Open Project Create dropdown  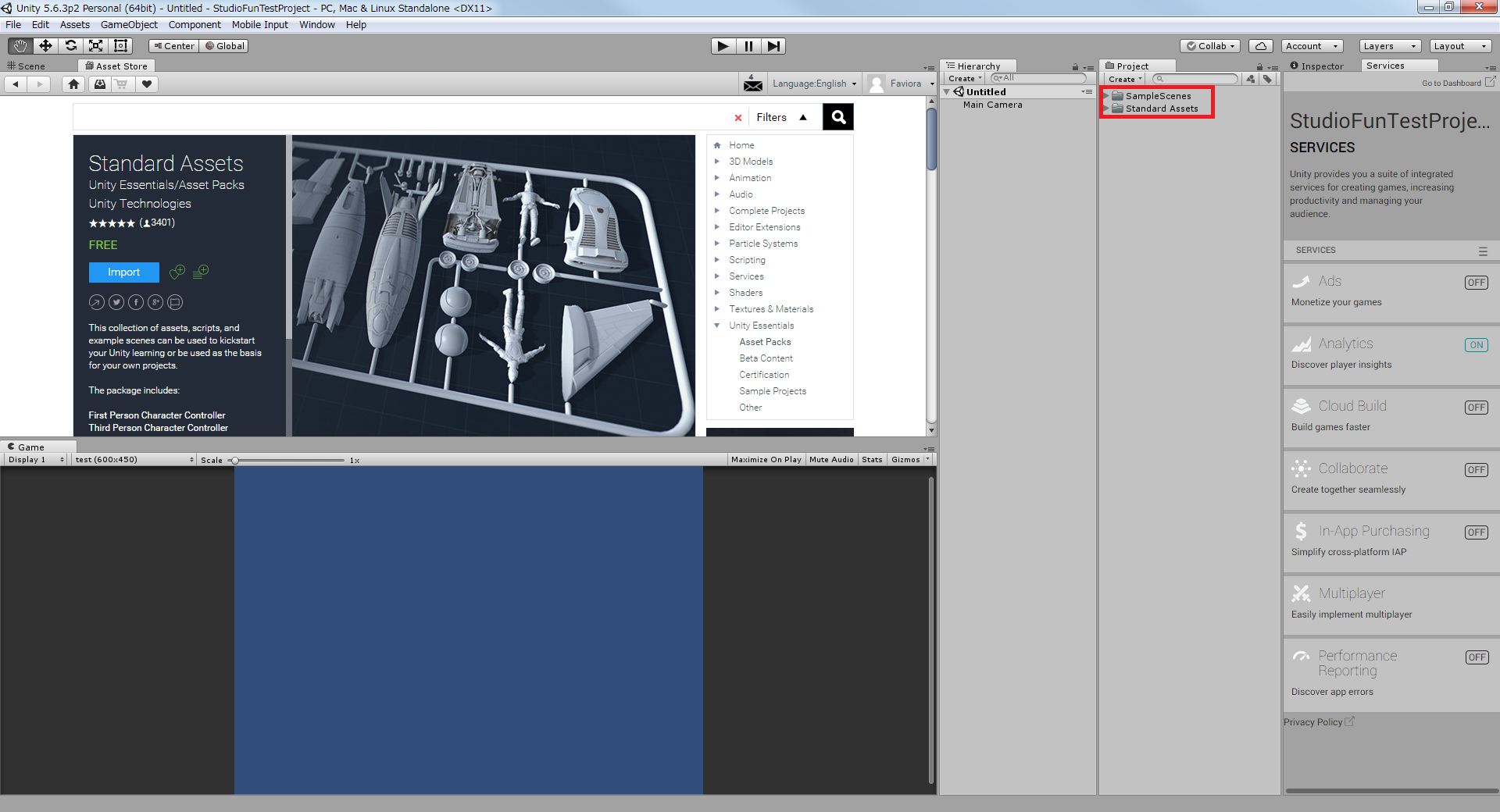coord(1125,79)
